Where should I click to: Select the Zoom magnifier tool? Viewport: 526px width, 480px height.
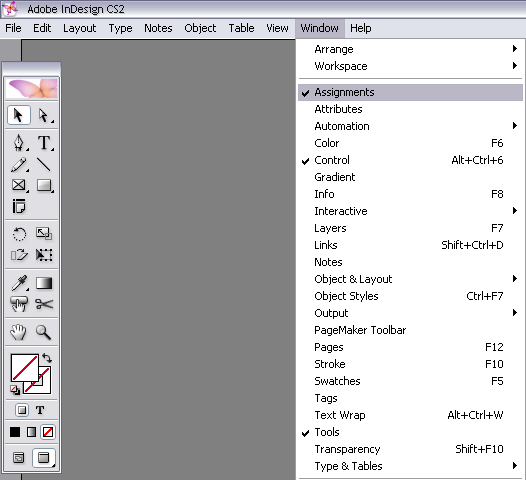pyautogui.click(x=44, y=332)
